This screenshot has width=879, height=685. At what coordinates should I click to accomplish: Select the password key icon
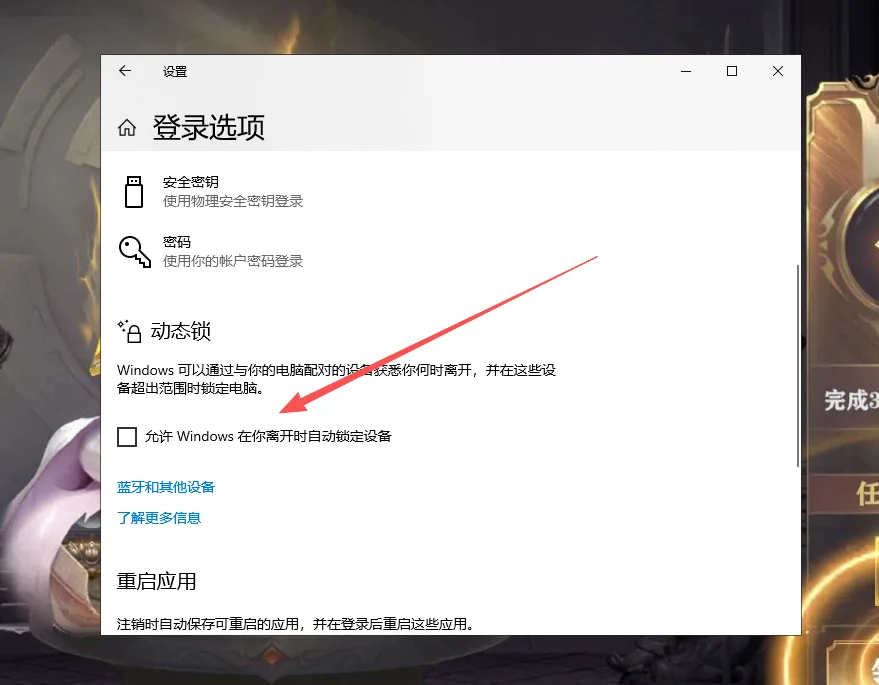[x=135, y=251]
